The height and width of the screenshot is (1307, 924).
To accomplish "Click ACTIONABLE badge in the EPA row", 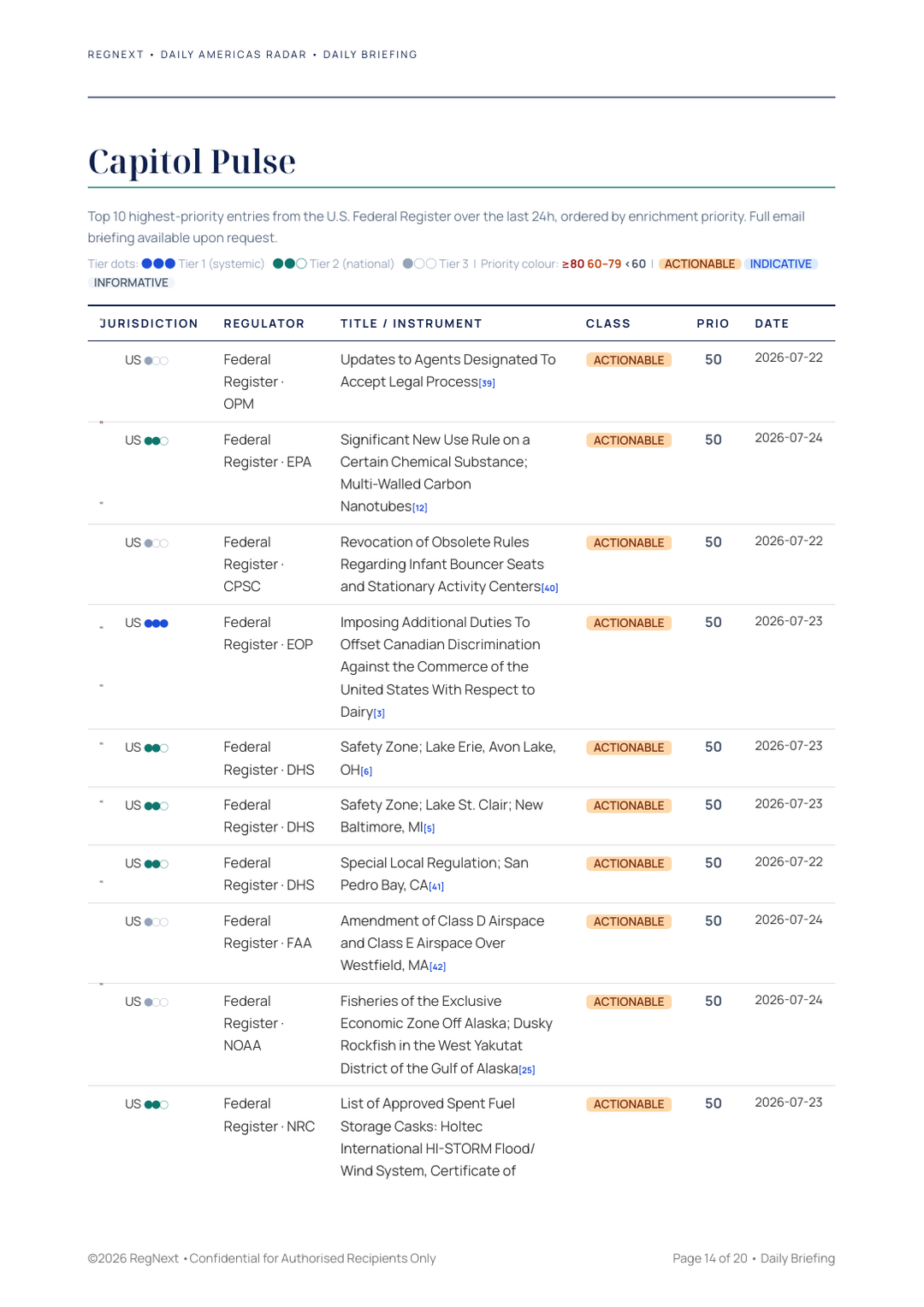I will point(629,441).
